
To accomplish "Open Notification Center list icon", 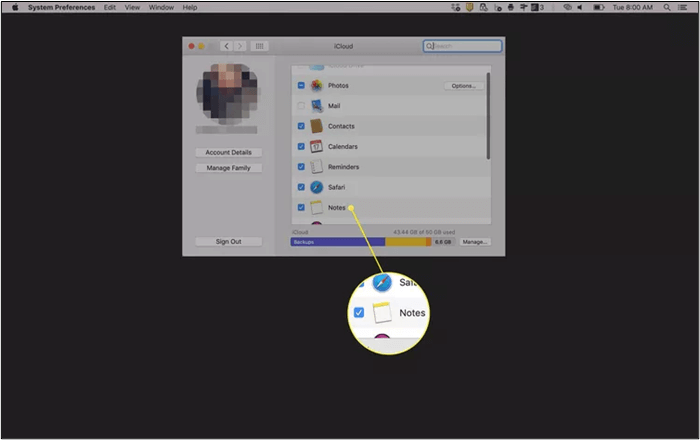I will (682, 7).
